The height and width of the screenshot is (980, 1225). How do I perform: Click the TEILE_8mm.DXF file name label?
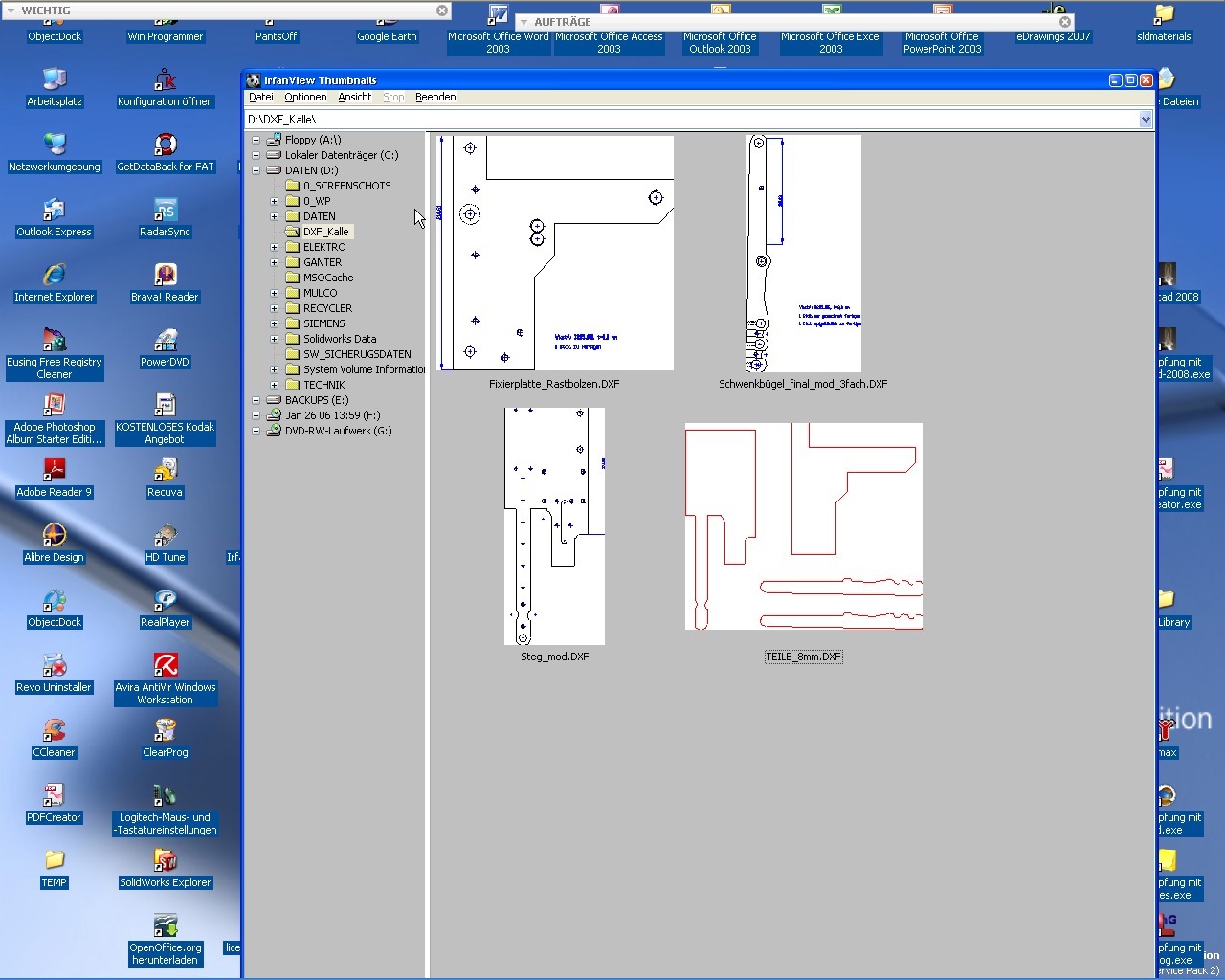click(803, 657)
